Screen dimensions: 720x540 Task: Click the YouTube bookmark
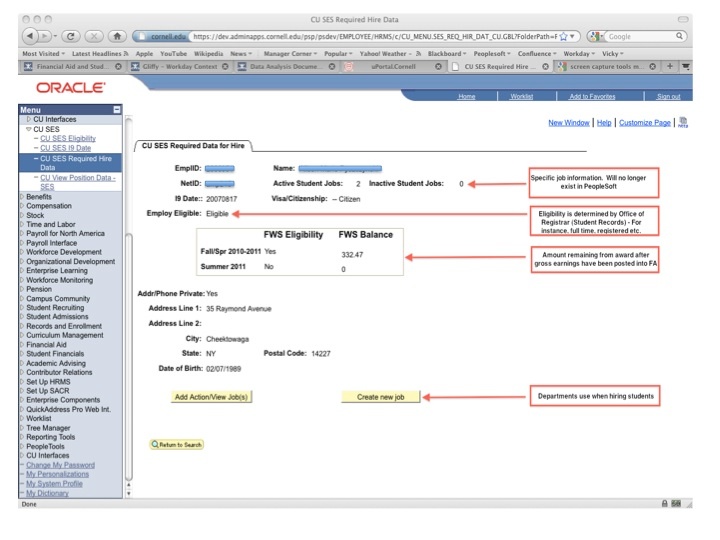click(x=173, y=54)
